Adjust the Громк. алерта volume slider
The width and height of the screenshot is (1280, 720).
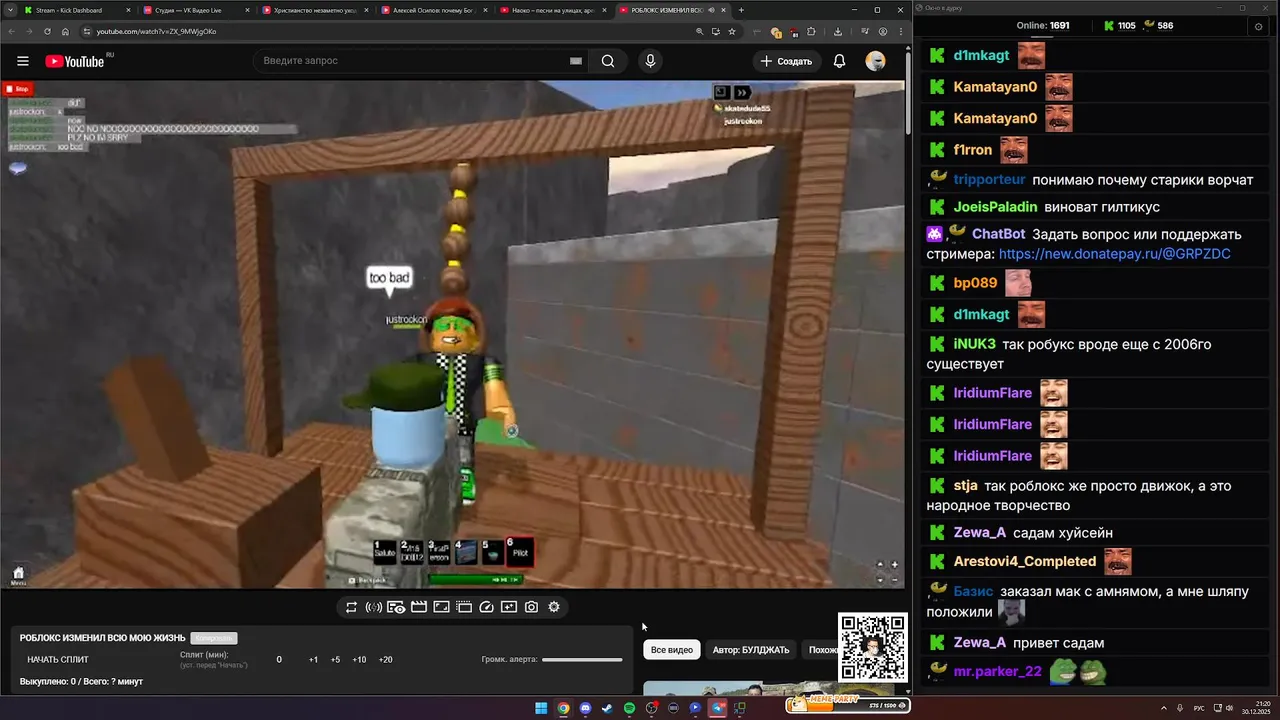click(x=582, y=659)
